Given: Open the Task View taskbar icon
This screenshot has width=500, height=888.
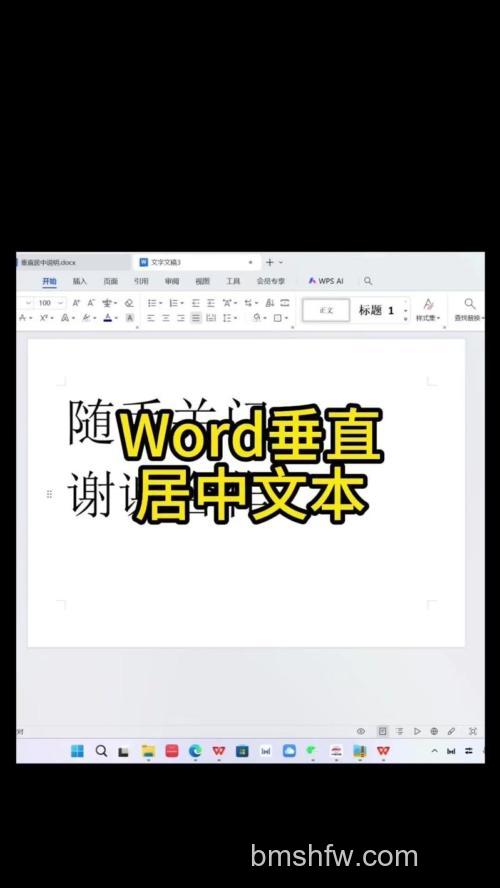Looking at the screenshot, I should pos(123,752).
